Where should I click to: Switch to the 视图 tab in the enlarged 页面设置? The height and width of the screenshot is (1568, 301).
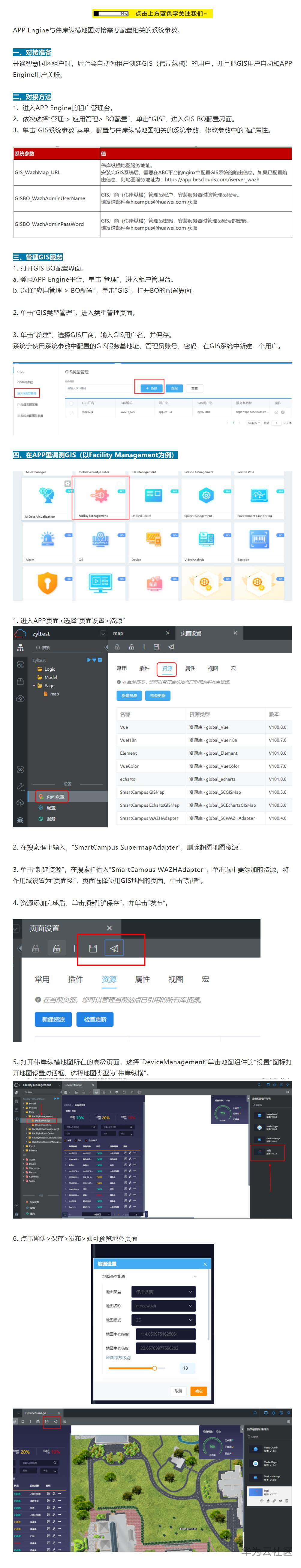click(x=176, y=979)
